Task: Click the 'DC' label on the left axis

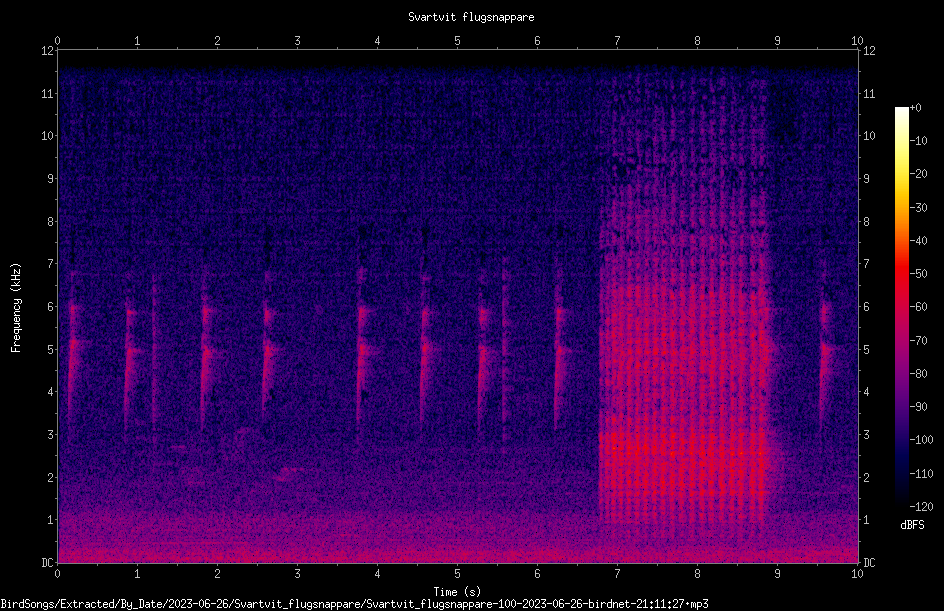Action: pyautogui.click(x=47, y=563)
